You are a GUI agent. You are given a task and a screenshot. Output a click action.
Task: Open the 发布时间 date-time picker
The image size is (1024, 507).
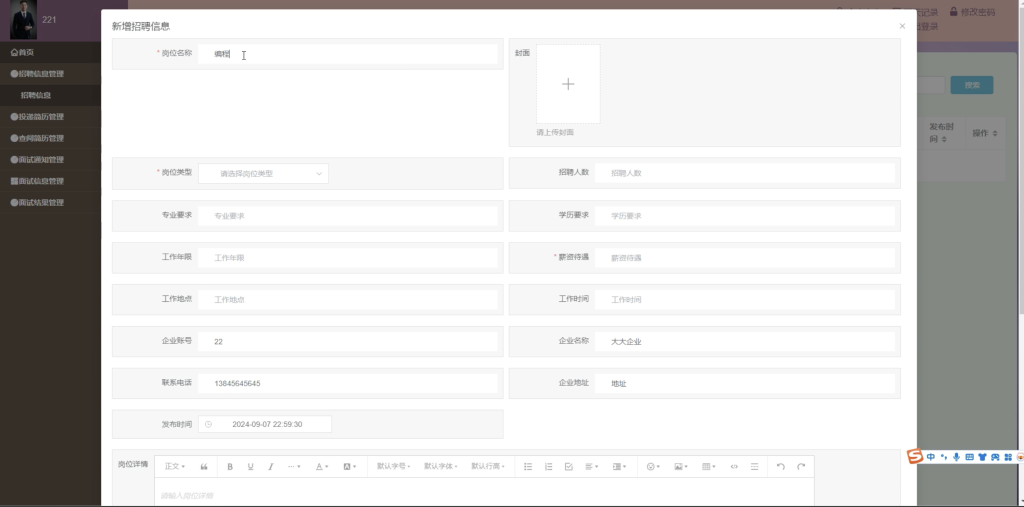point(265,424)
